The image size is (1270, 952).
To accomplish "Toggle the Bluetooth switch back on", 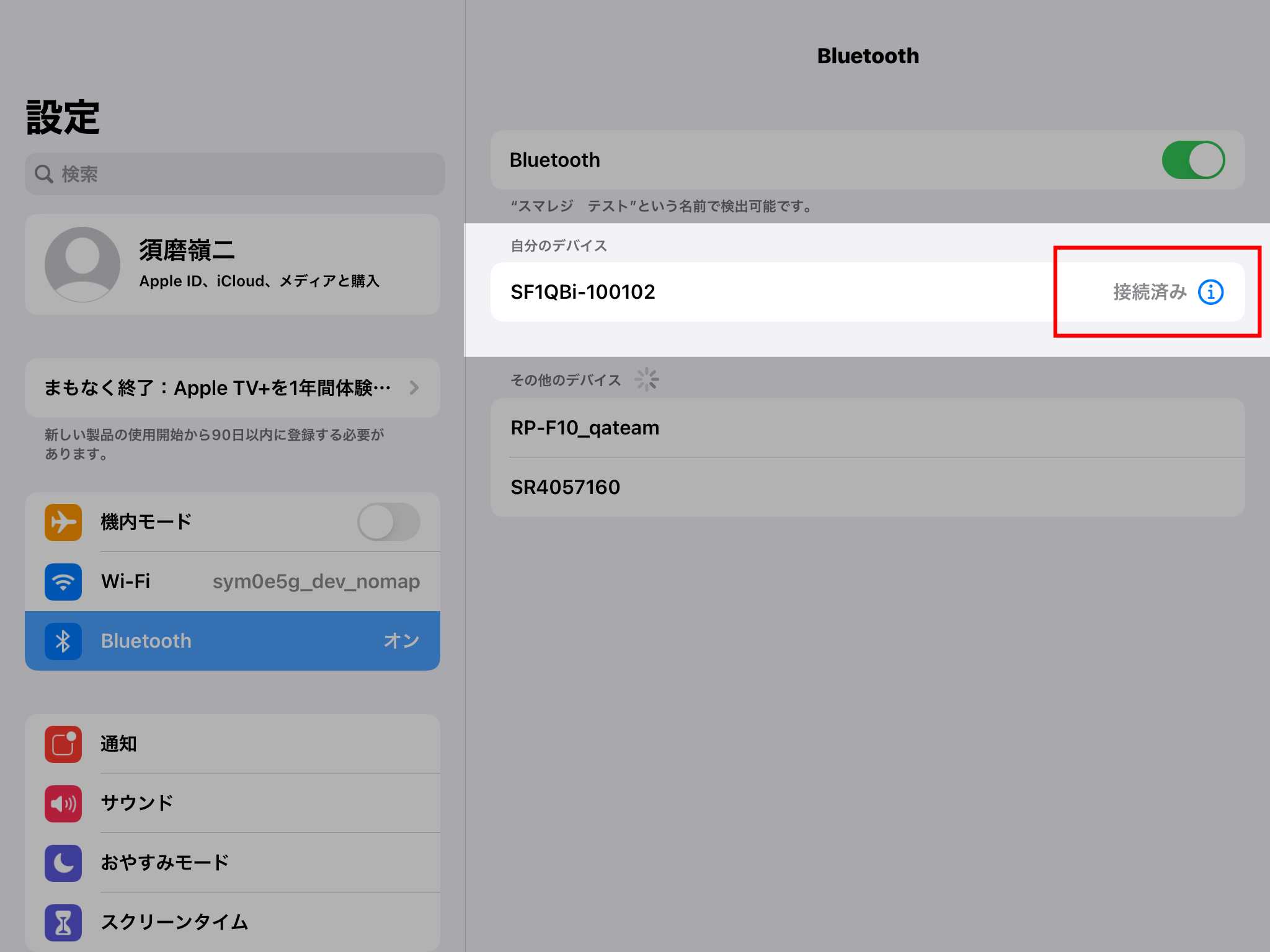I will point(1192,160).
